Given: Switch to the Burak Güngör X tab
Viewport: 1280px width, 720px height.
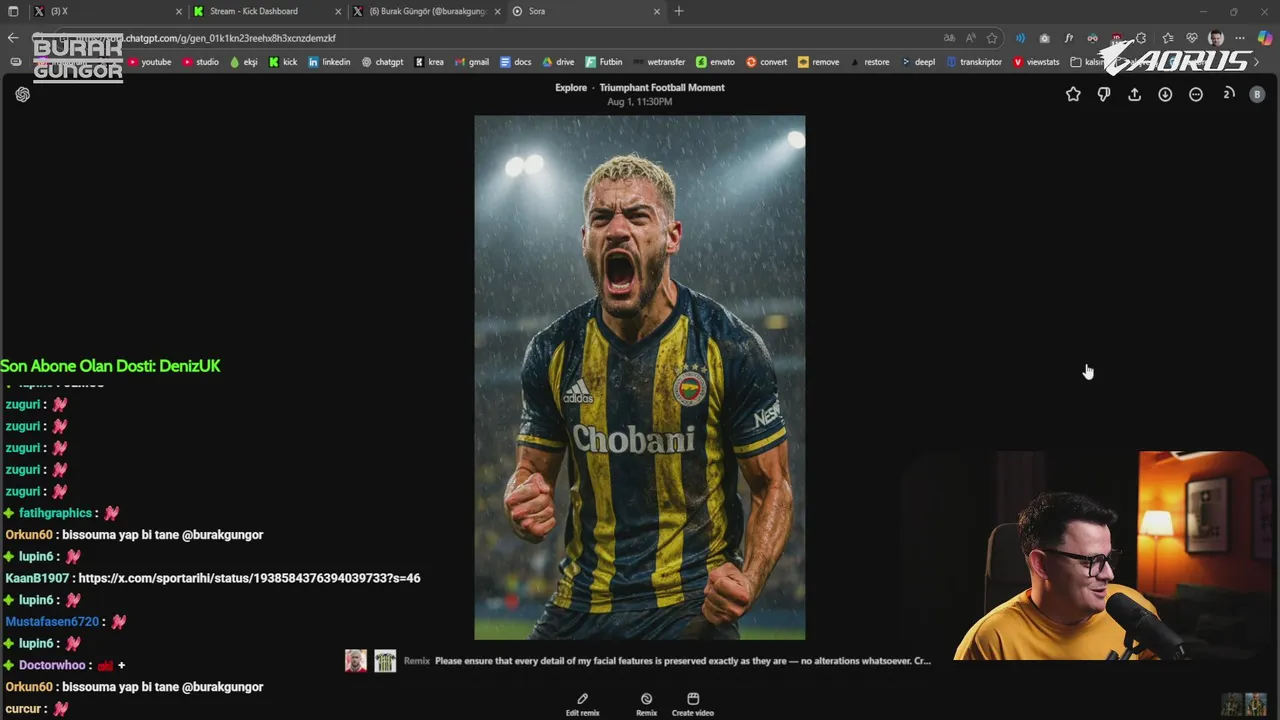Looking at the screenshot, I should 428,11.
